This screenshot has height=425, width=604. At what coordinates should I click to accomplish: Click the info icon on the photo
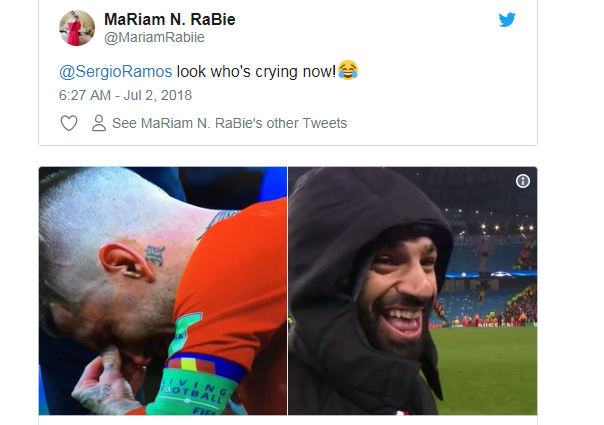click(x=523, y=181)
